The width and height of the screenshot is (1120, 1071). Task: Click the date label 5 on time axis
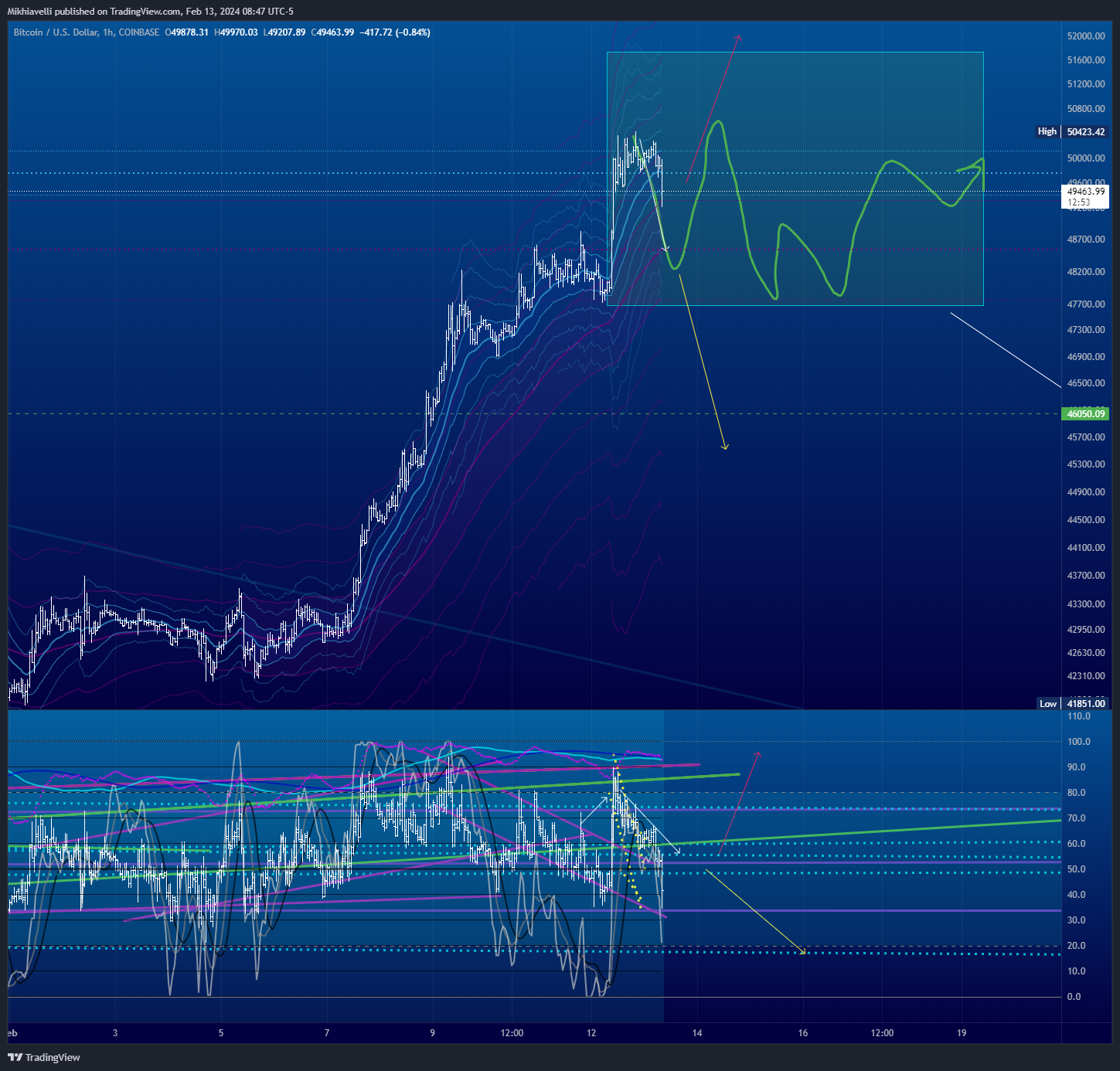point(221,1033)
